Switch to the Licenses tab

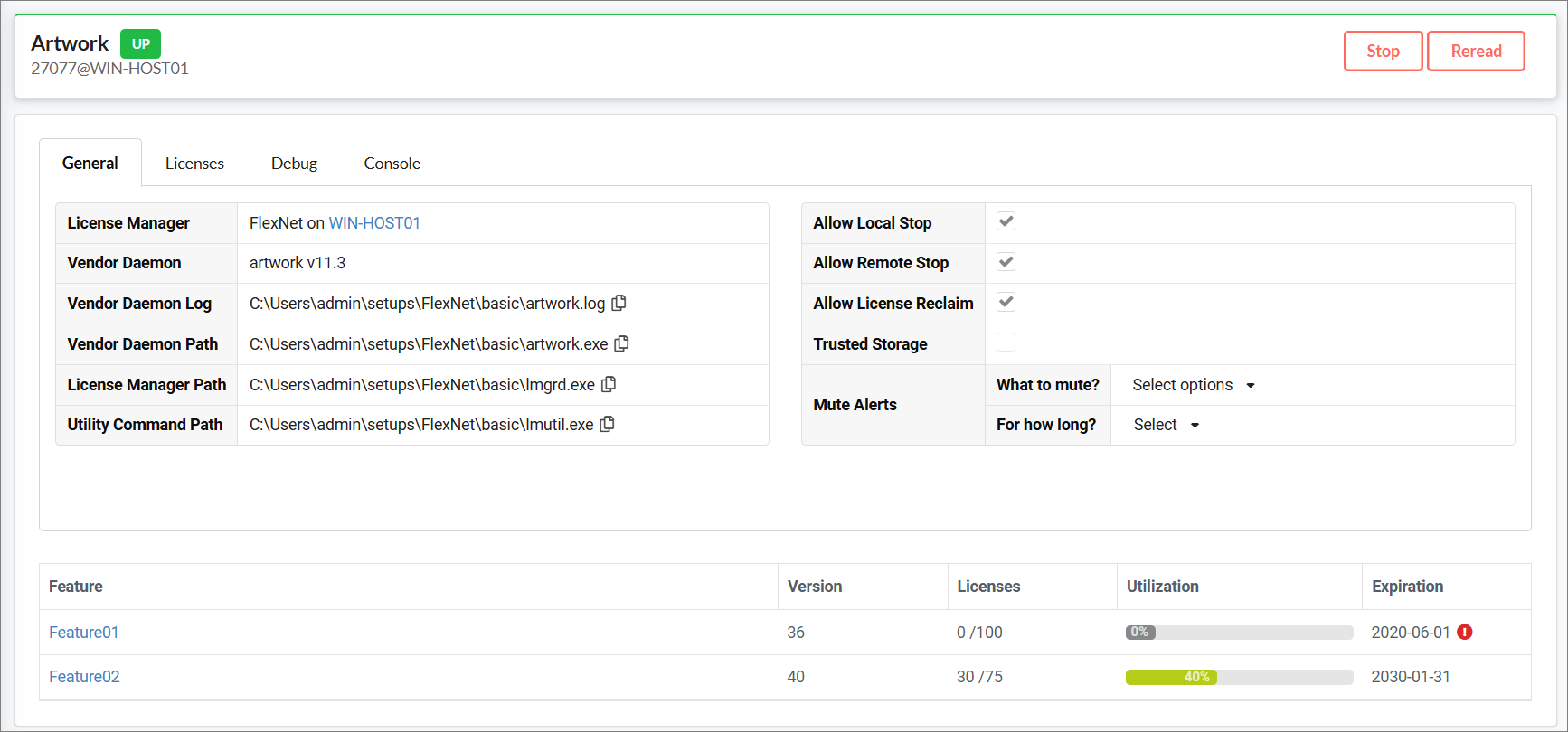click(x=194, y=164)
